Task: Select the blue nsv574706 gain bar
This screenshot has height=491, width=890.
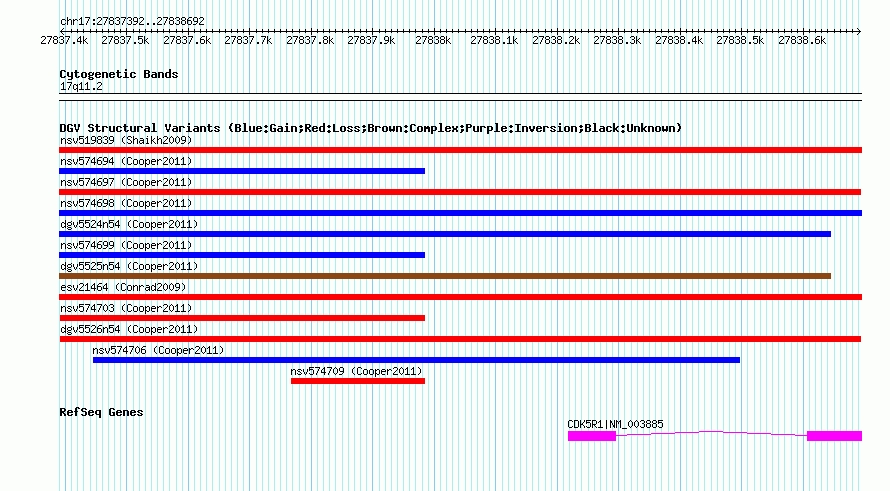Action: coord(416,360)
